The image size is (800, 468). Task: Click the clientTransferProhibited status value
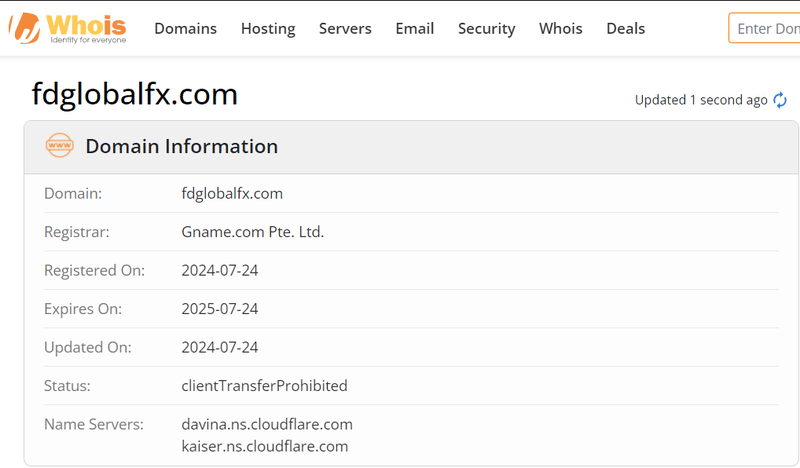pyautogui.click(x=264, y=385)
